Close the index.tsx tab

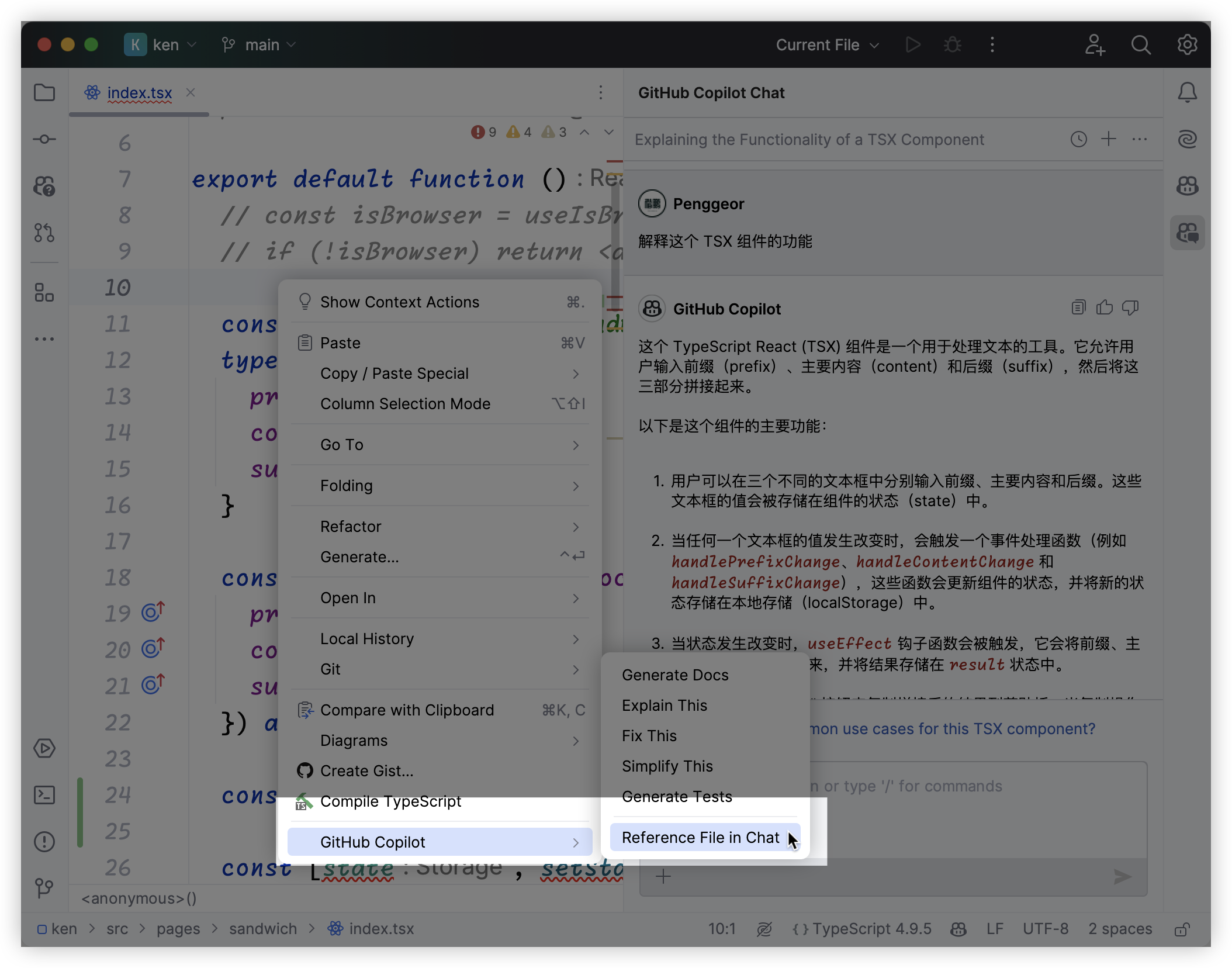190,92
